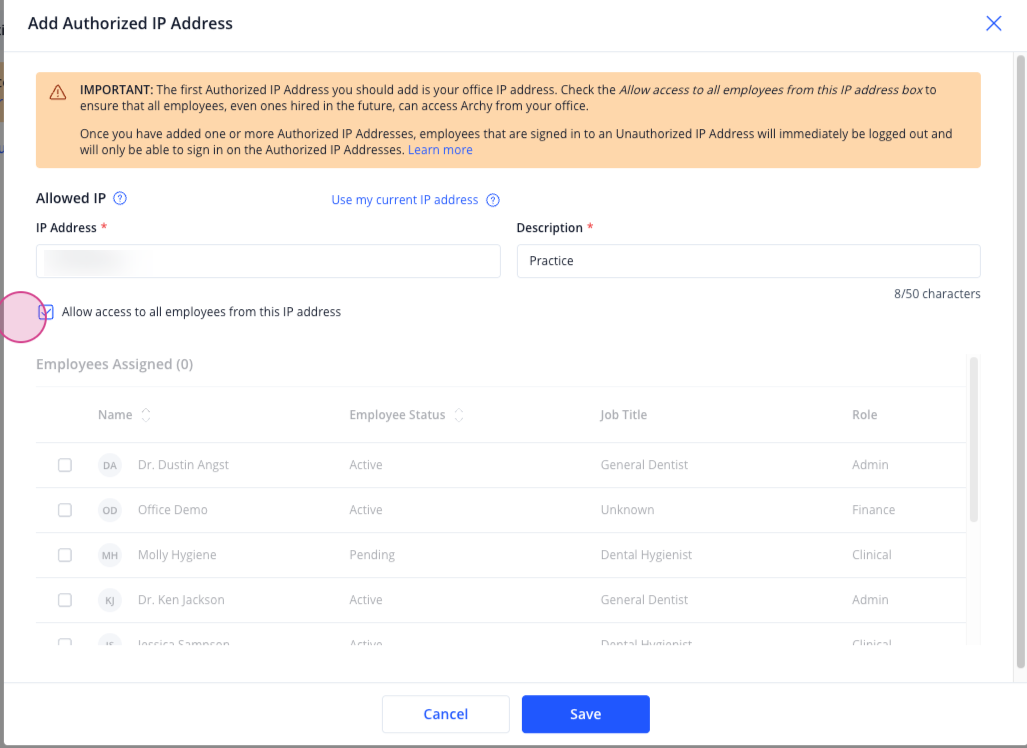Select the Molly Hygiene name
This screenshot has width=1027, height=748.
point(177,555)
